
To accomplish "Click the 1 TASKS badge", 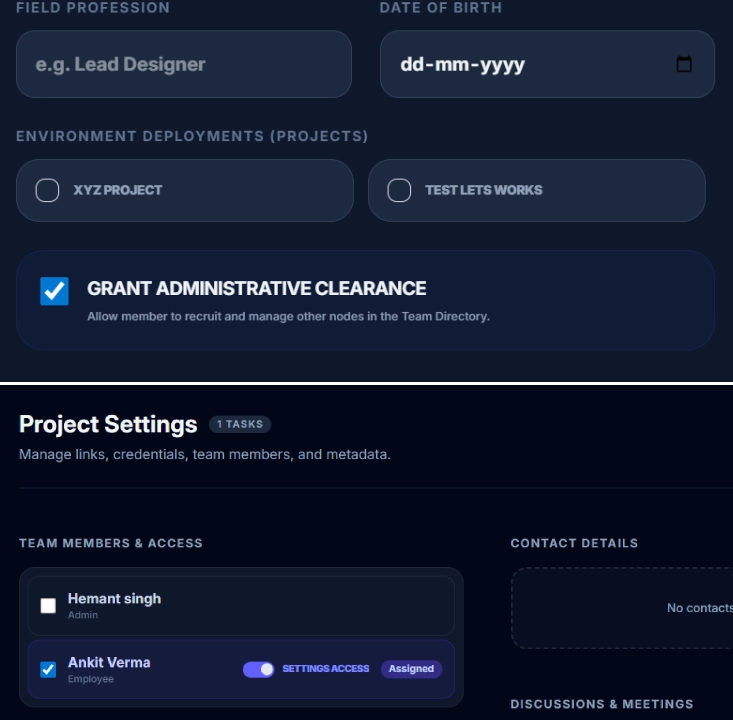I will click(240, 424).
